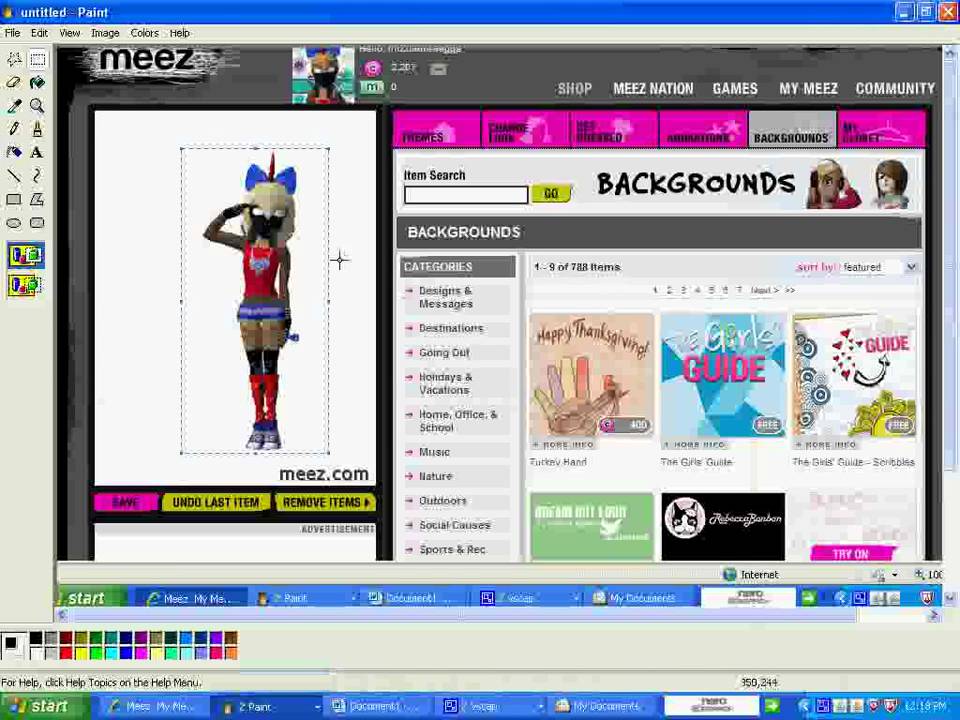The image size is (960, 720).
Task: Select the Rectangle shape tool
Action: pos(14,200)
